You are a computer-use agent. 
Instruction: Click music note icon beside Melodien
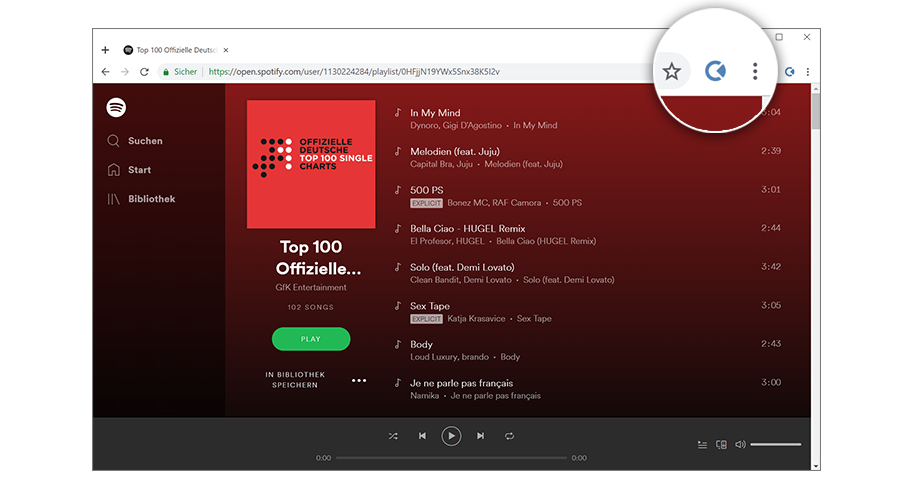tap(398, 151)
